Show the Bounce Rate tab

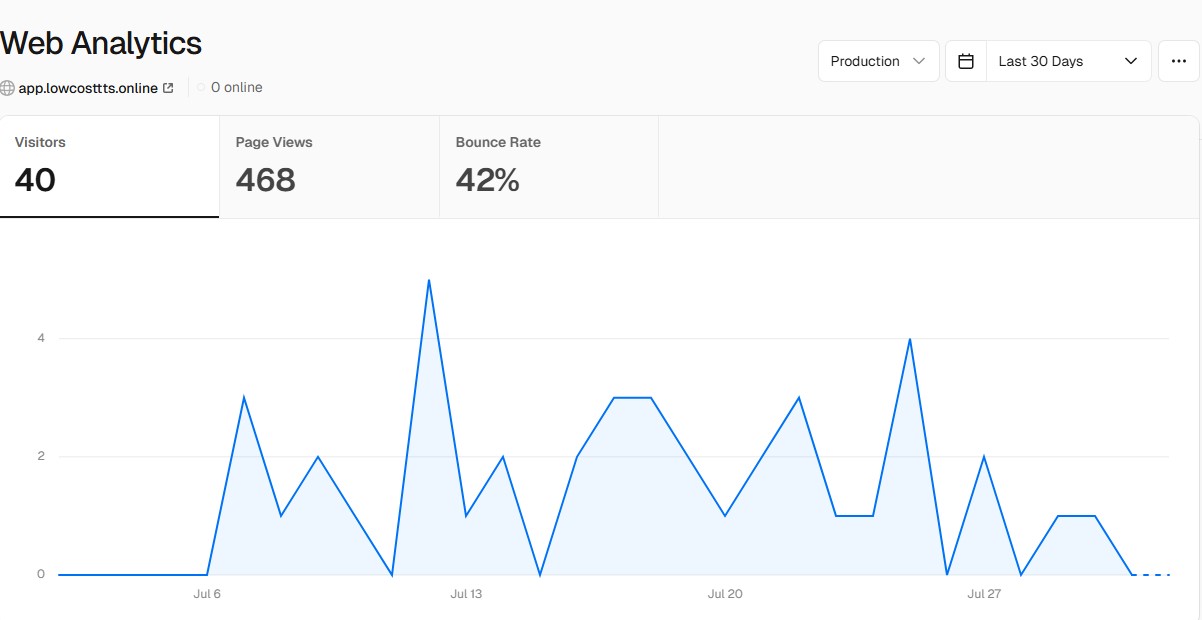click(x=548, y=166)
